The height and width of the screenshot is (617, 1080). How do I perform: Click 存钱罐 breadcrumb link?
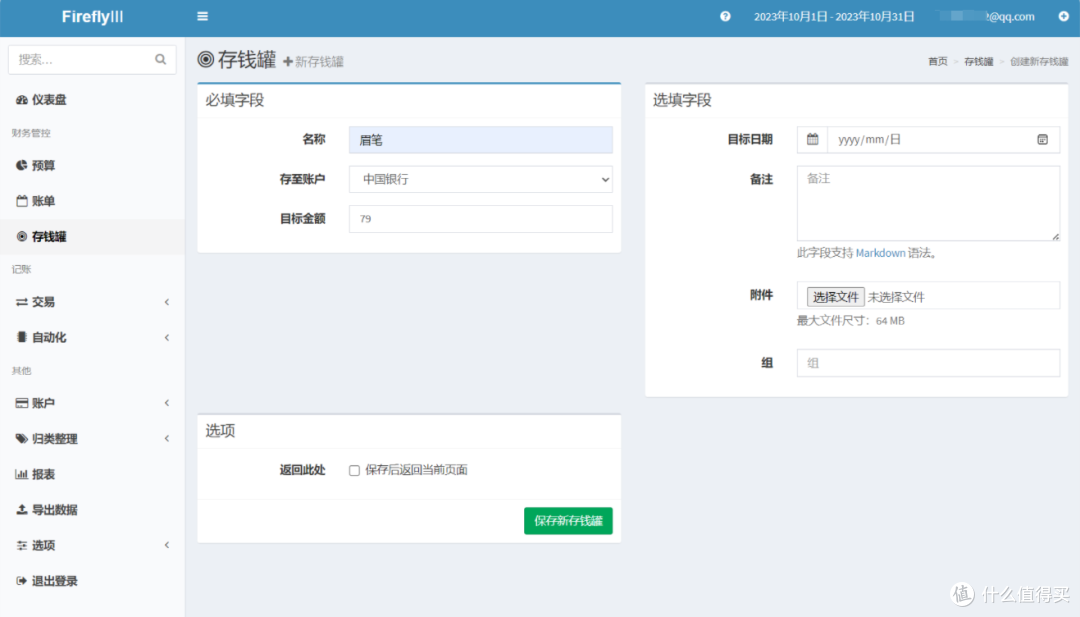(x=978, y=61)
